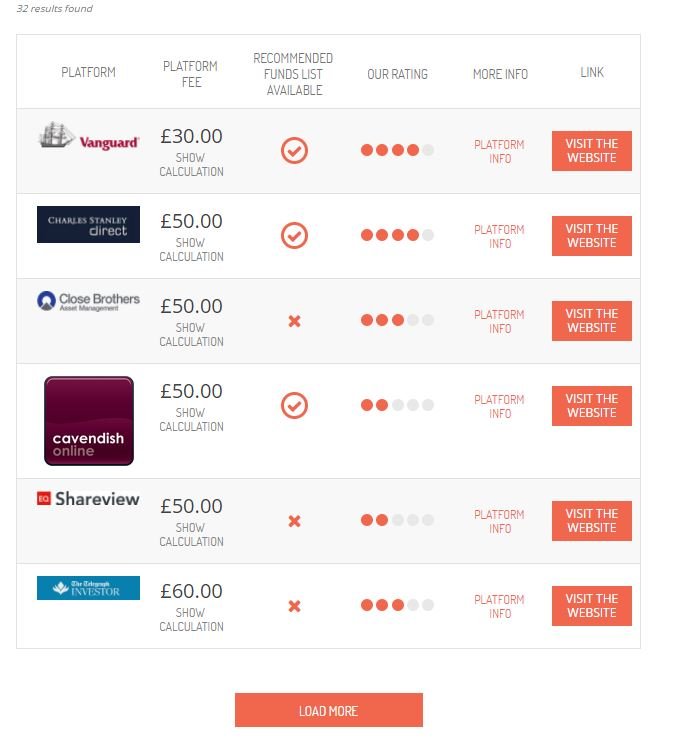Click Cavendish Online's two-dot rating indicator

[x=397, y=405]
